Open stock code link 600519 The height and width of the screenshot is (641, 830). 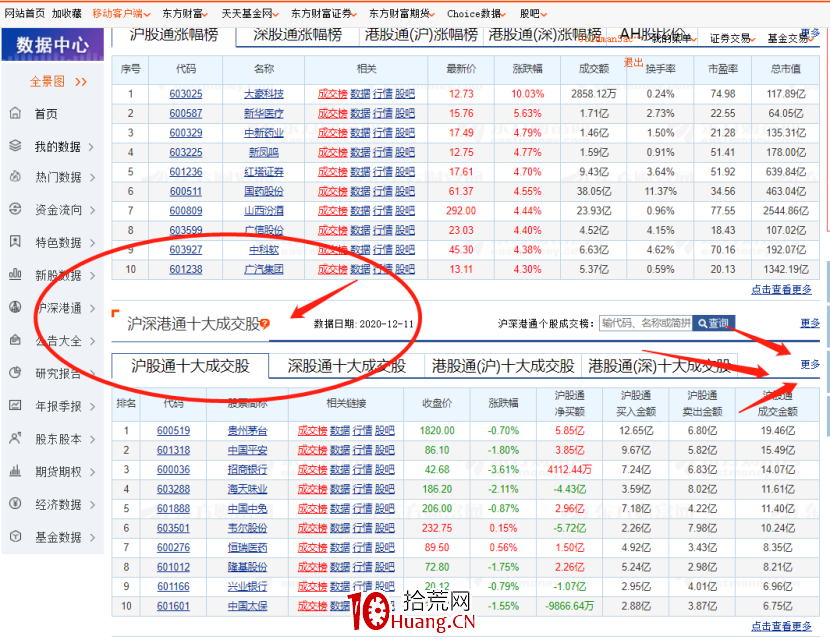[173, 430]
